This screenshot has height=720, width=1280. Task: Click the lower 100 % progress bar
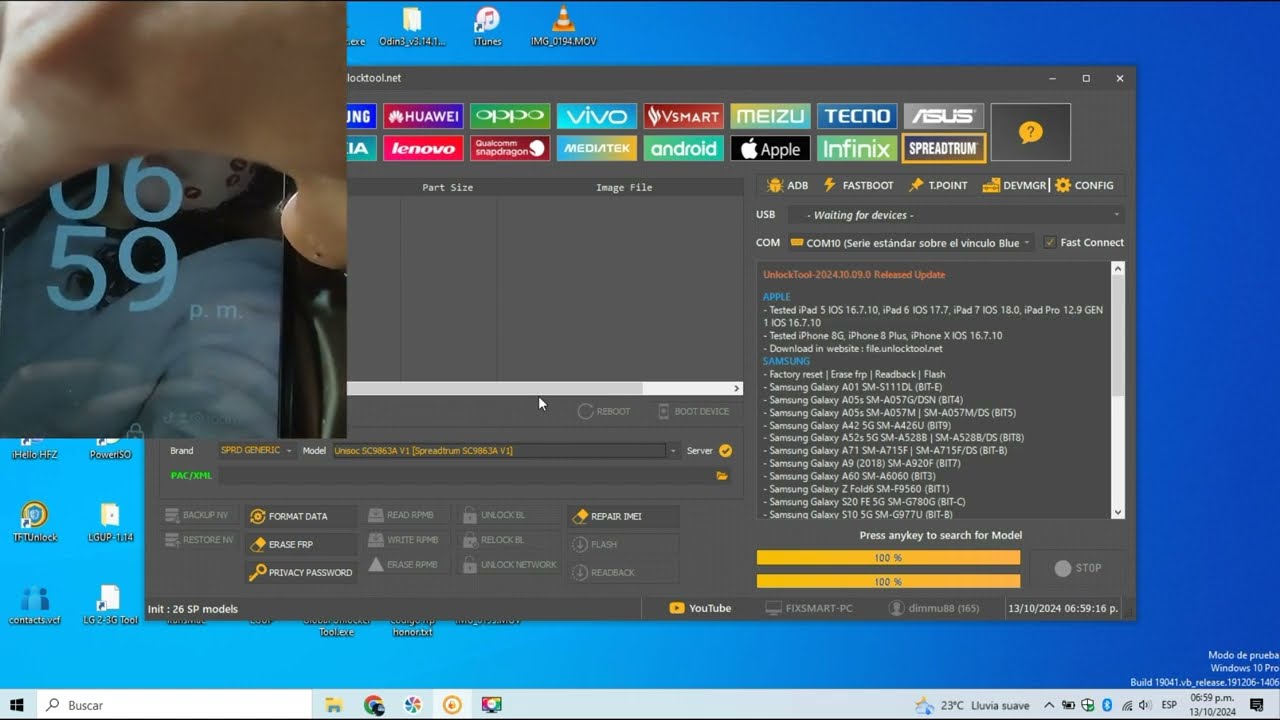[x=888, y=582]
